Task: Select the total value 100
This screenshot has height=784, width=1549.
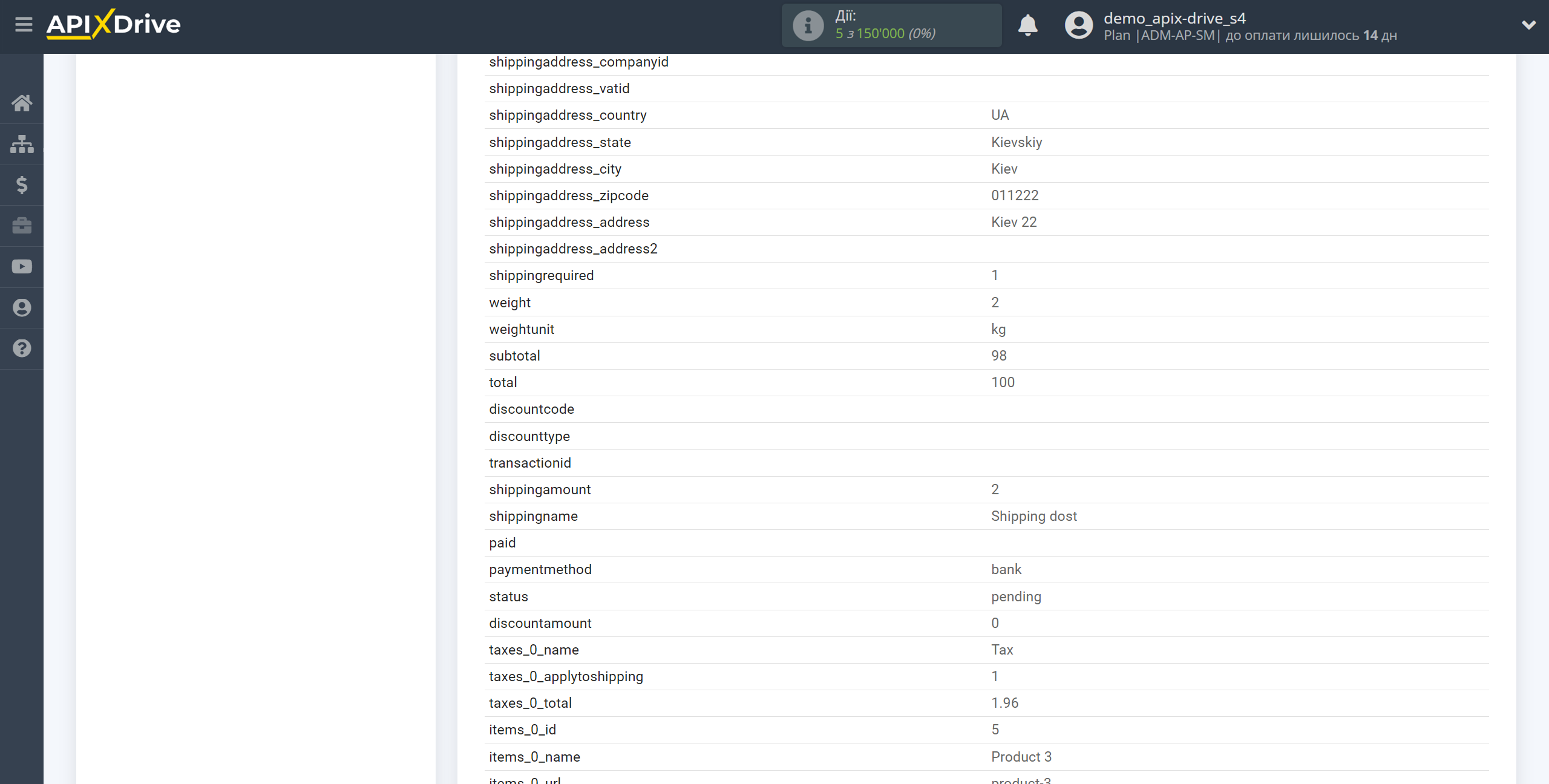Action: (1003, 382)
